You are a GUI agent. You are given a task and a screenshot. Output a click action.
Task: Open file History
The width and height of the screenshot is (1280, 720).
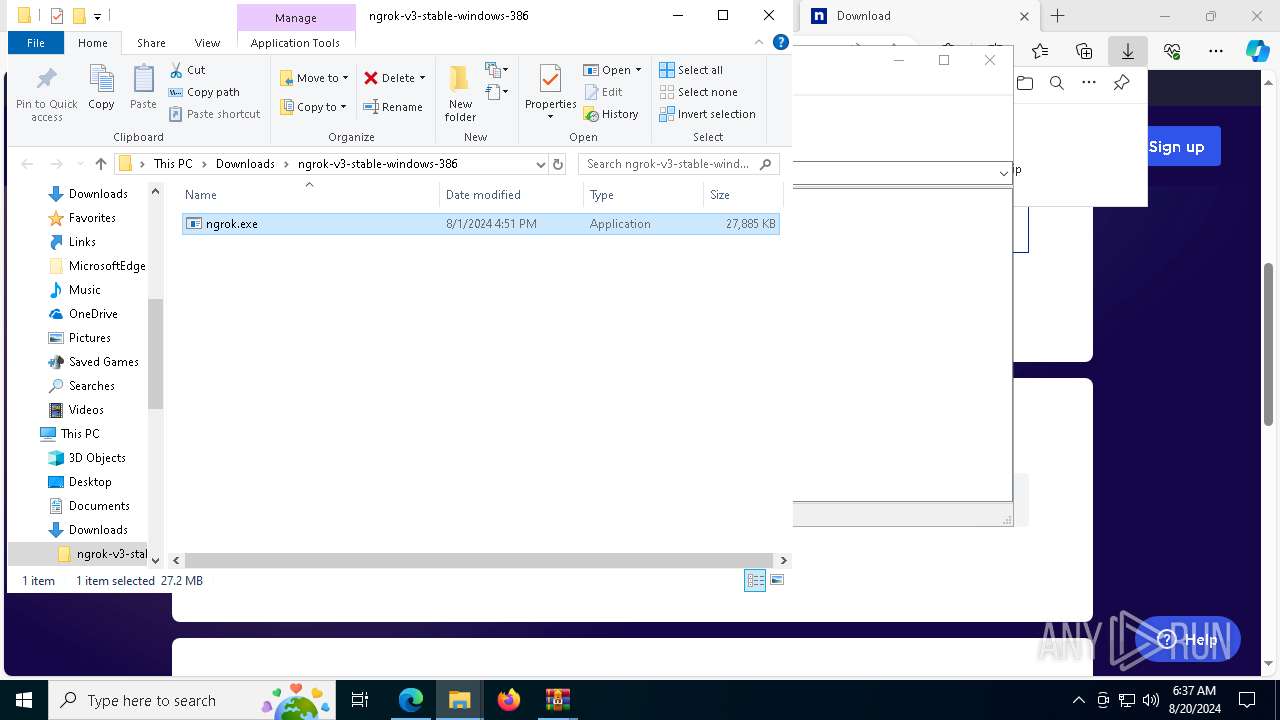pyautogui.click(x=611, y=114)
